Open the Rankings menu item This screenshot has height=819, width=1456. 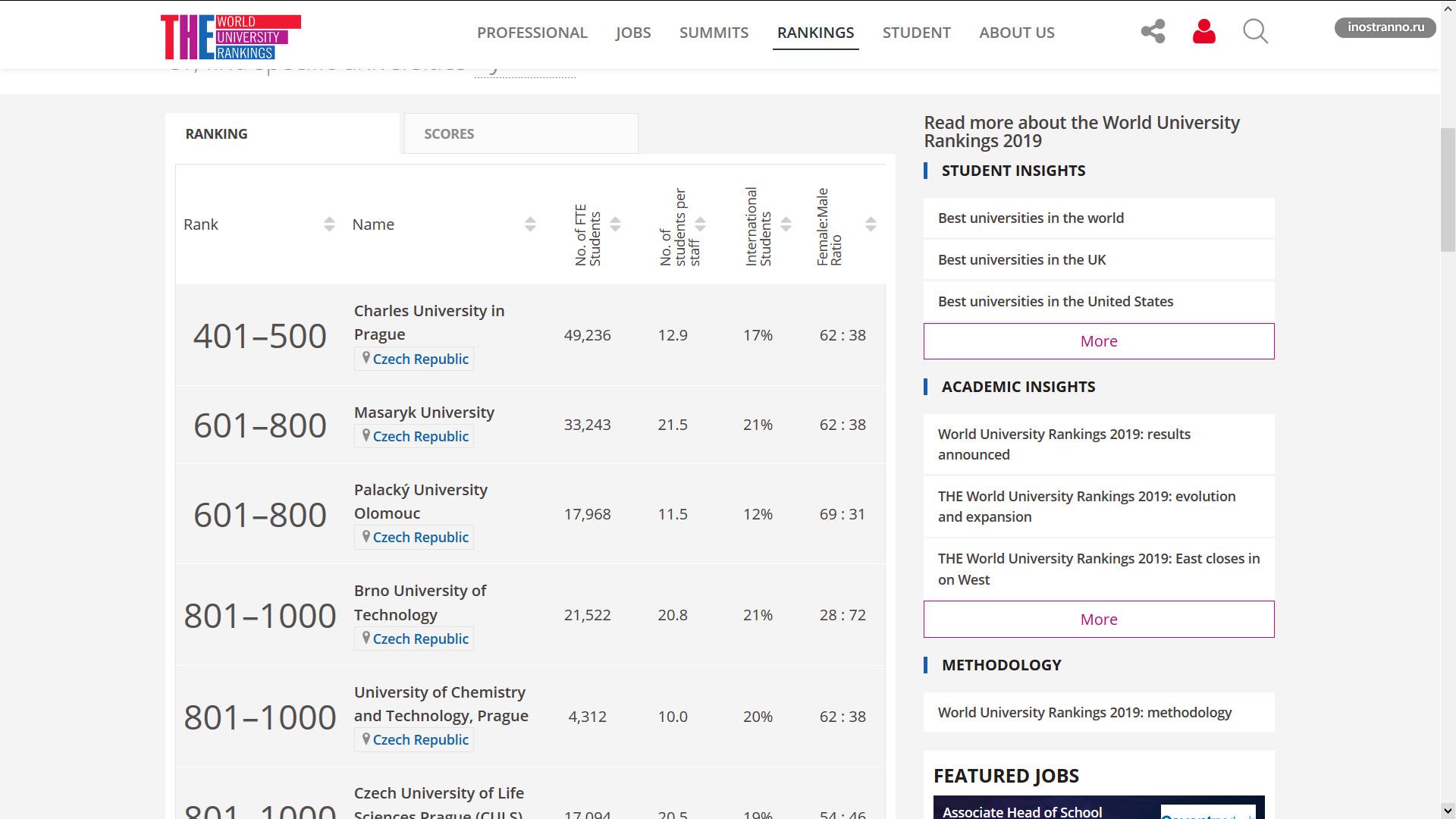(x=815, y=33)
